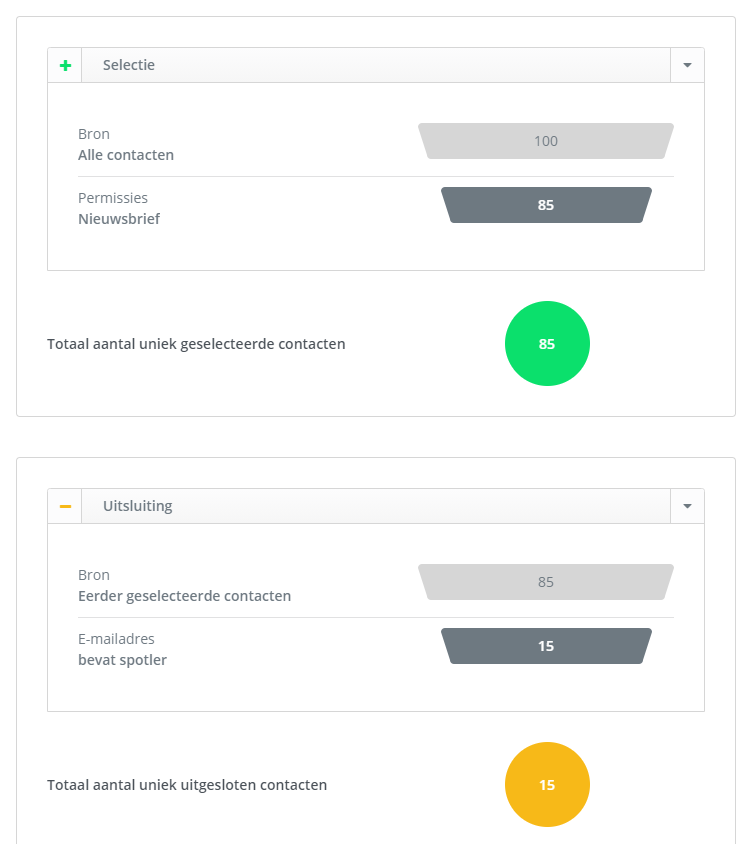Click the Alle contacten source label

pyautogui.click(x=126, y=155)
